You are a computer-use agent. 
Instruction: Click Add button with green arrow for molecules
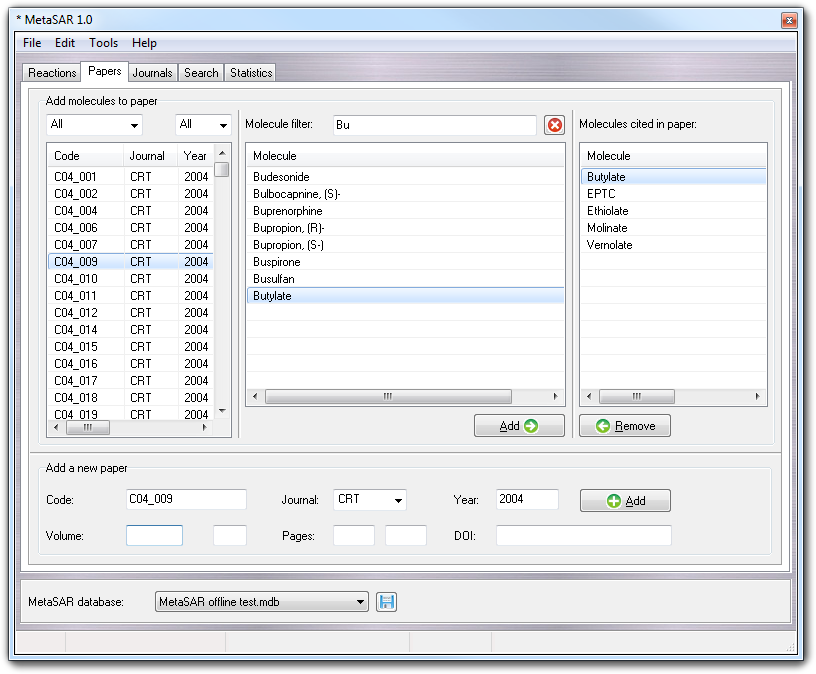[x=519, y=426]
